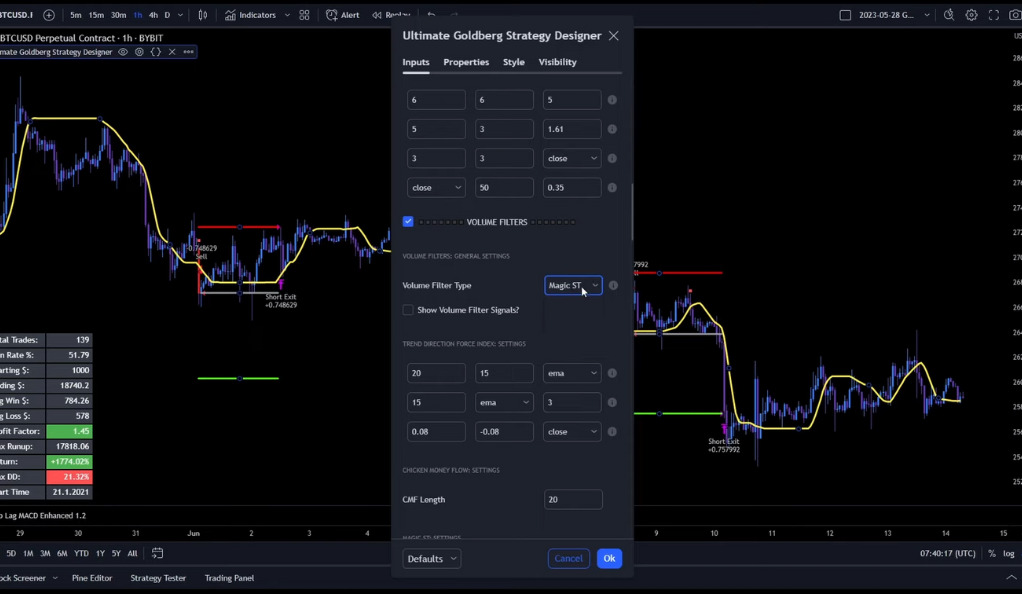Set range to YTD

tap(81, 553)
